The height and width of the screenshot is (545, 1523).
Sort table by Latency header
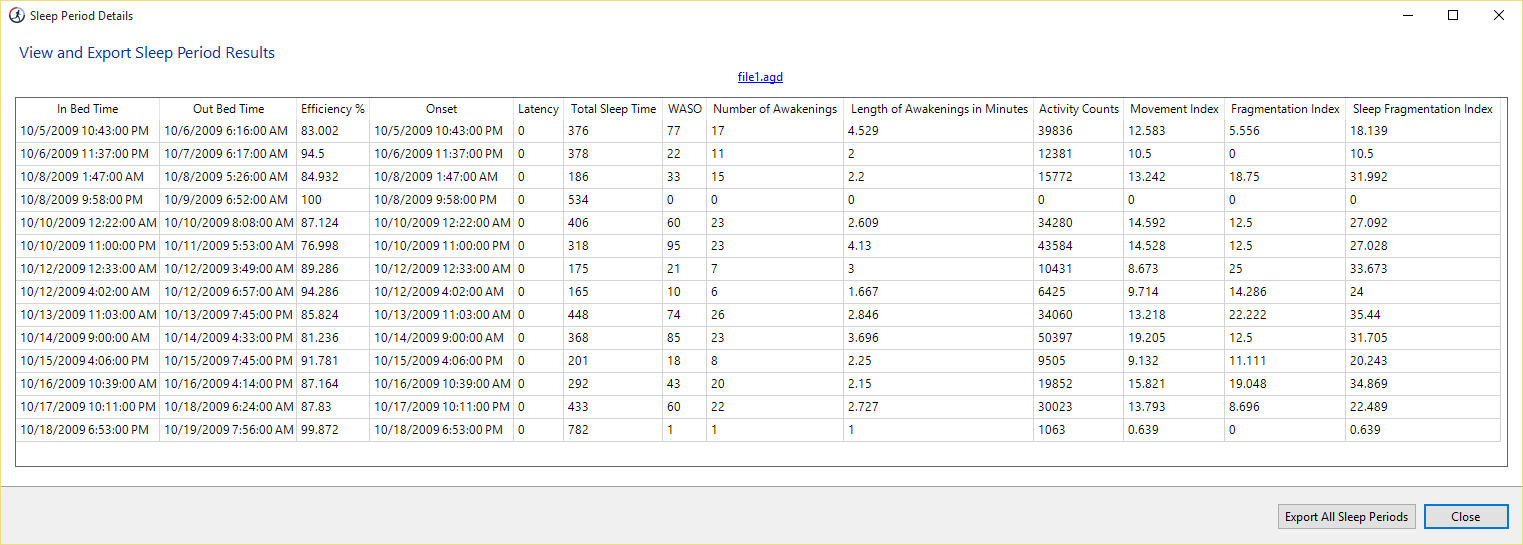(538, 109)
